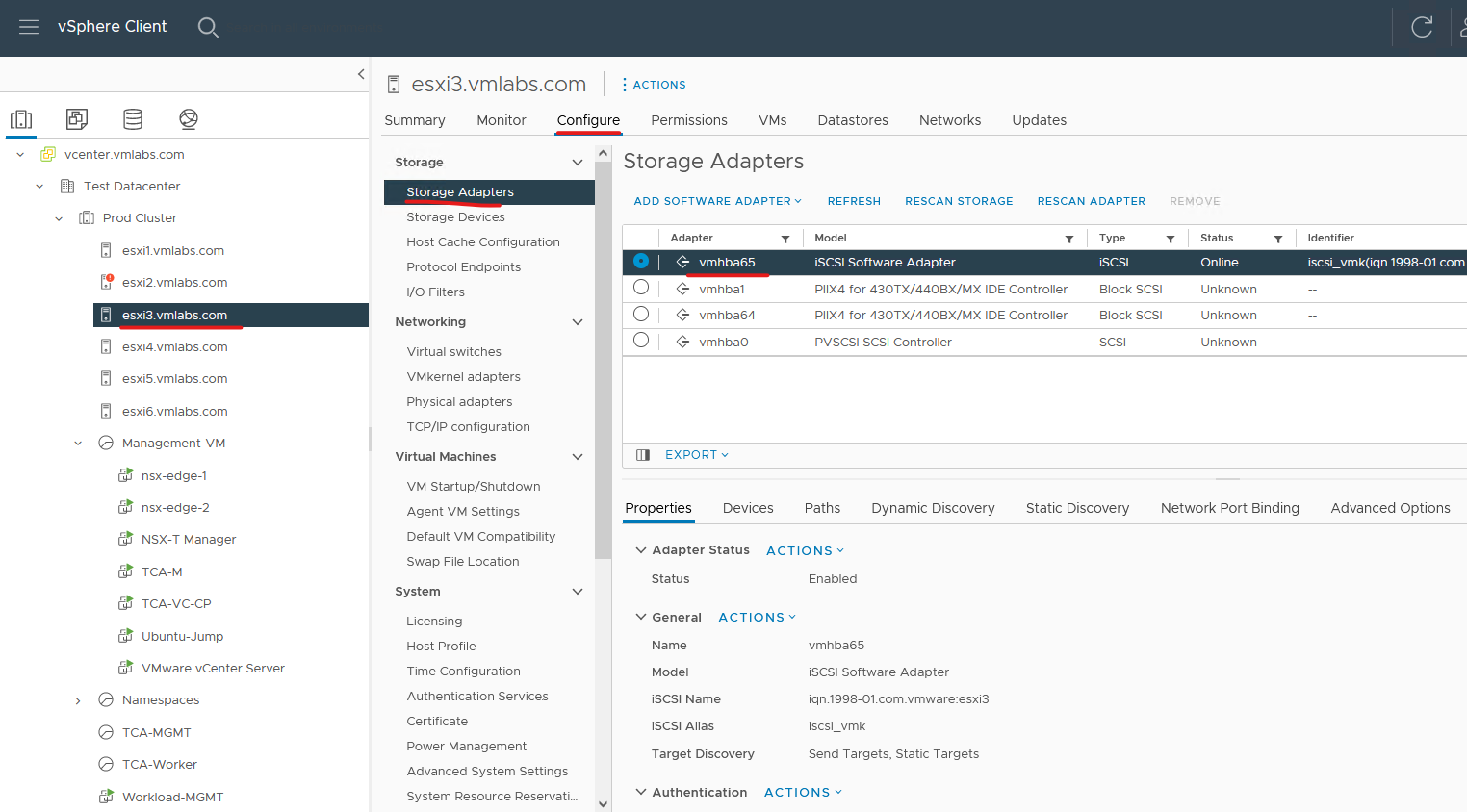1467x812 pixels.
Task: Open the Add Software Adapter dropdown
Action: click(x=718, y=201)
